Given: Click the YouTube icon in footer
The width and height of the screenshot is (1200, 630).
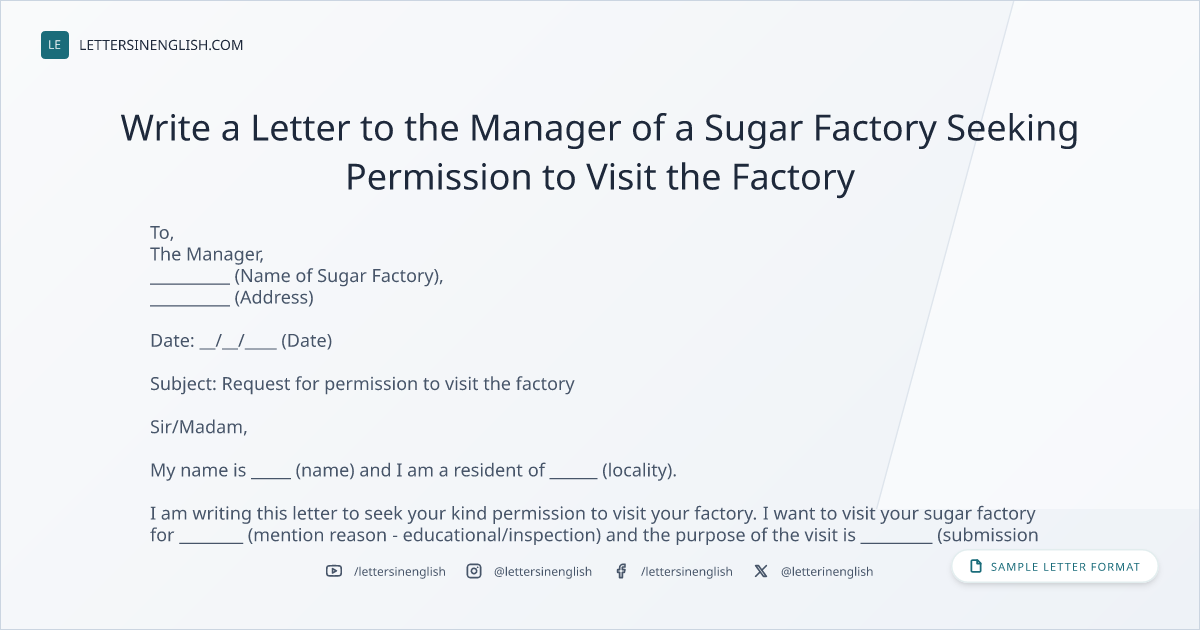Looking at the screenshot, I should (334, 571).
